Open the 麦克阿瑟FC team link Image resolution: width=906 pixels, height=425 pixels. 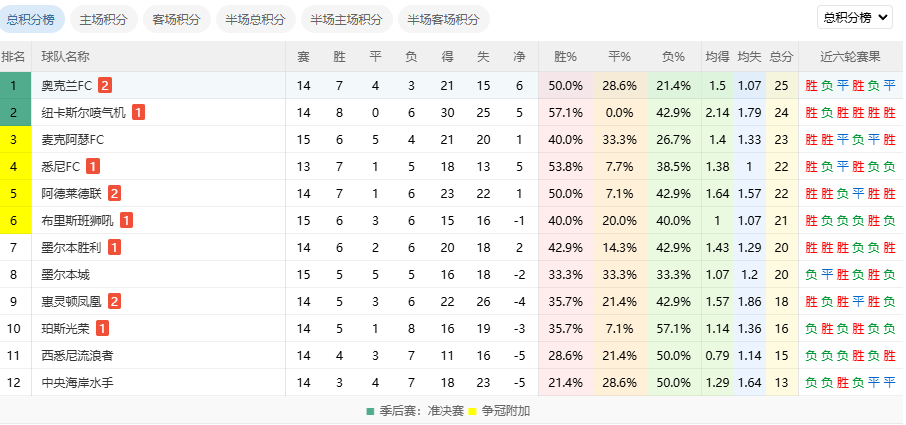73,140
